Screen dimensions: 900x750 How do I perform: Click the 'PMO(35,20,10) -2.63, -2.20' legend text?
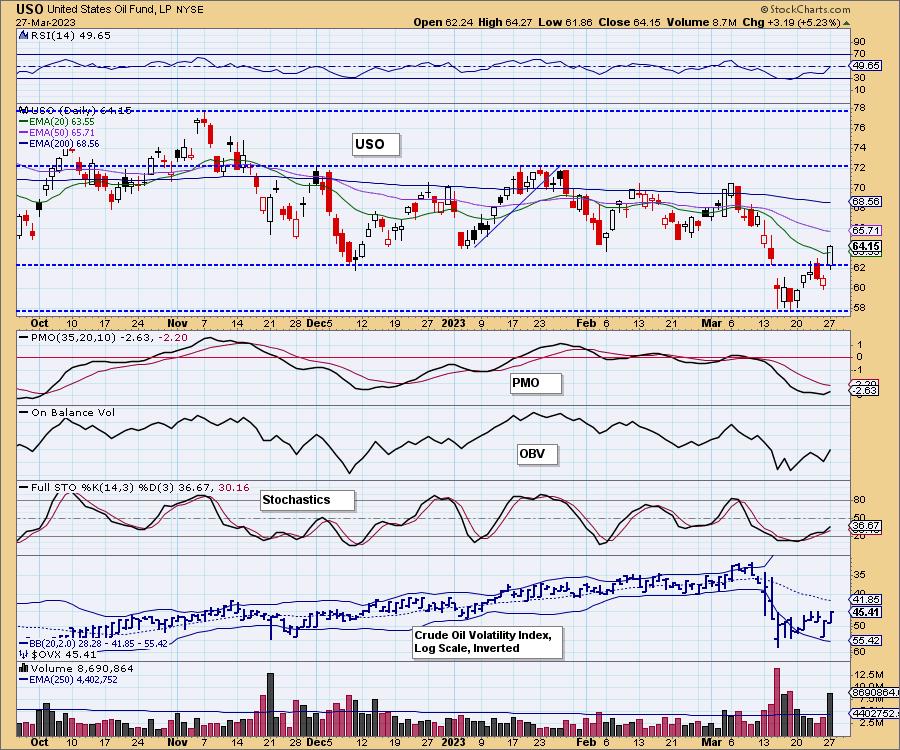[109, 337]
